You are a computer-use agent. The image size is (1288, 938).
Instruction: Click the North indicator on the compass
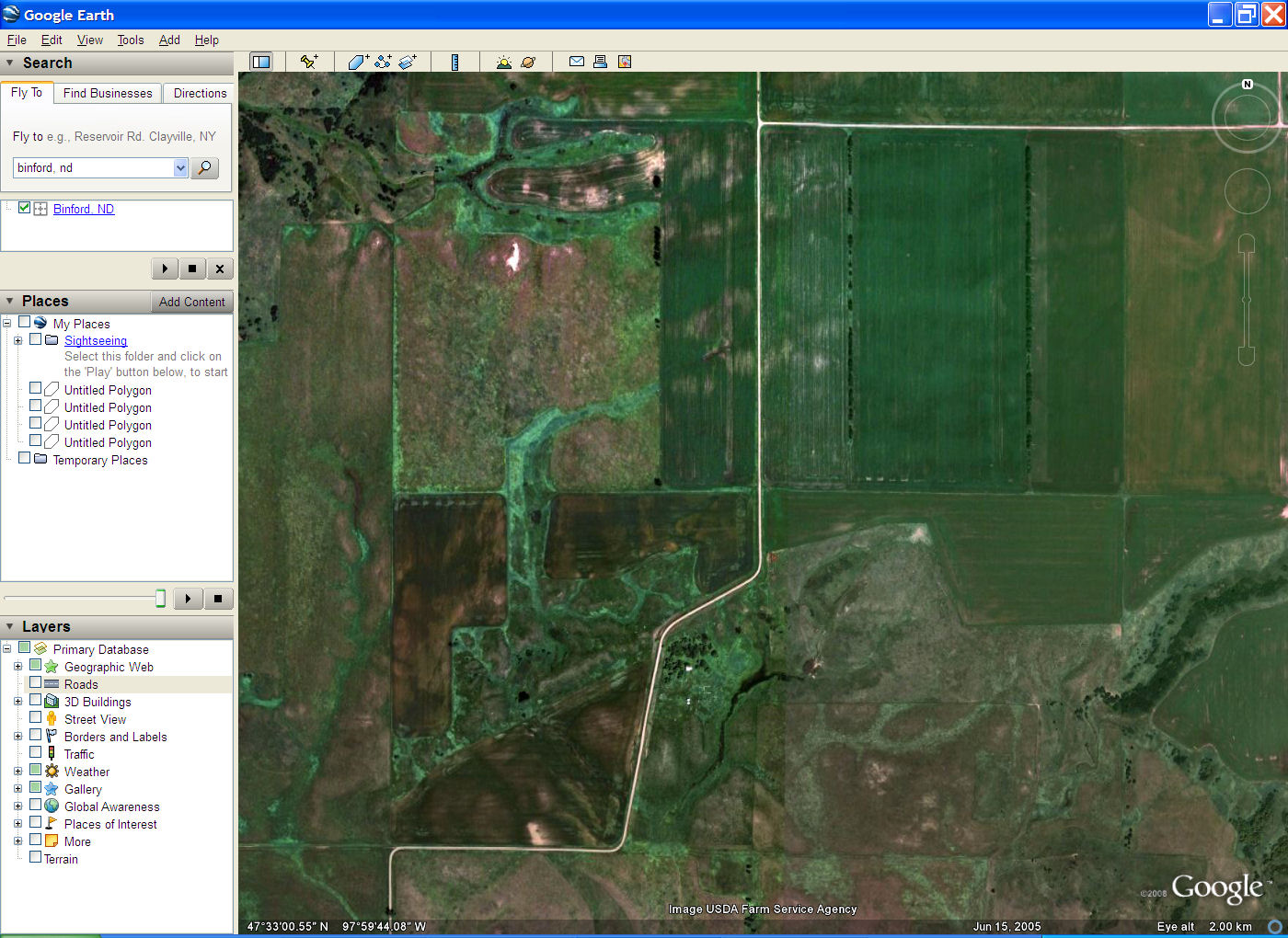(x=1248, y=84)
